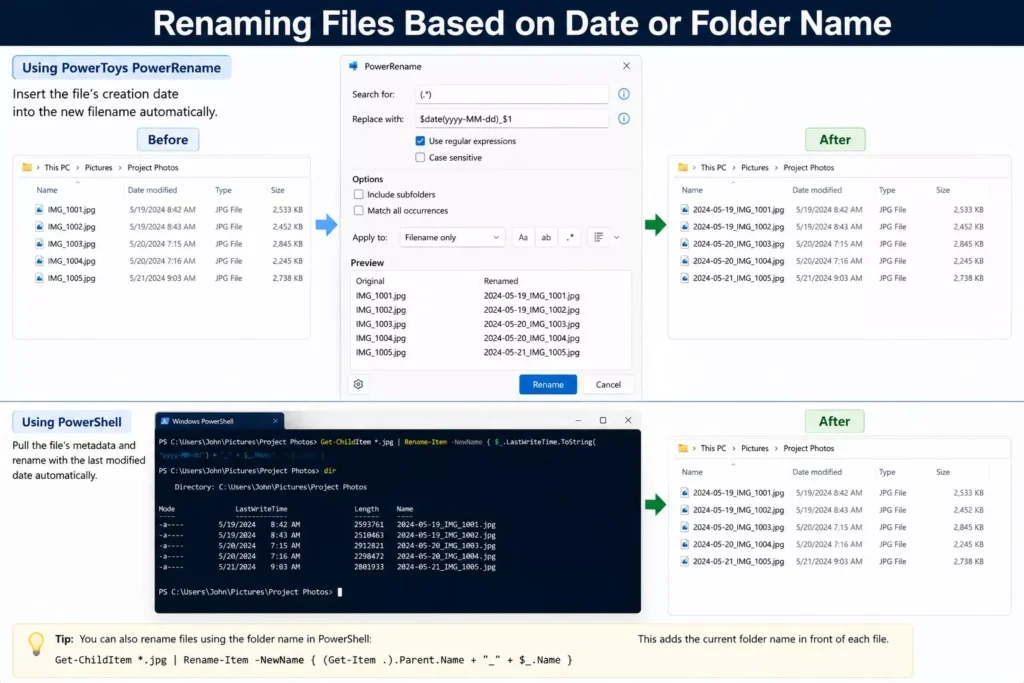
Task: Open PowerRename settings gear icon
Action: tap(359, 384)
